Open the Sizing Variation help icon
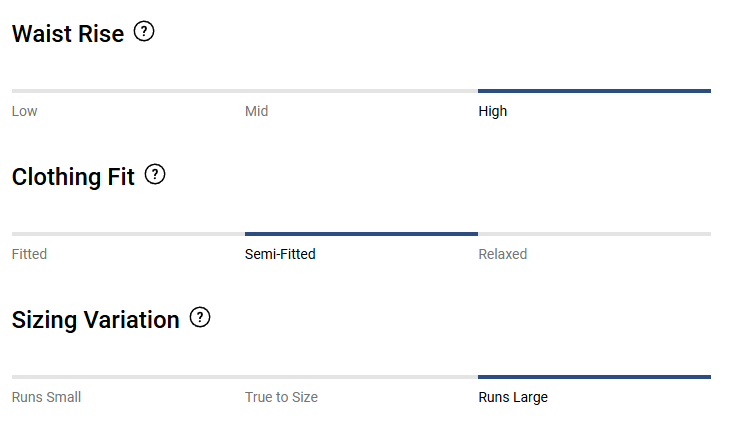This screenshot has height=437, width=735. (x=200, y=317)
